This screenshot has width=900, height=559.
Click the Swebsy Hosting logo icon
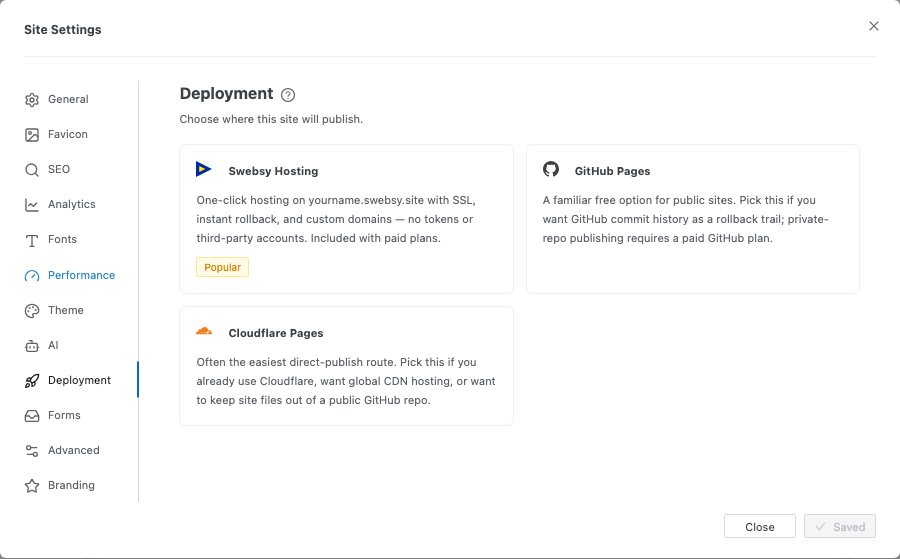pyautogui.click(x=204, y=169)
